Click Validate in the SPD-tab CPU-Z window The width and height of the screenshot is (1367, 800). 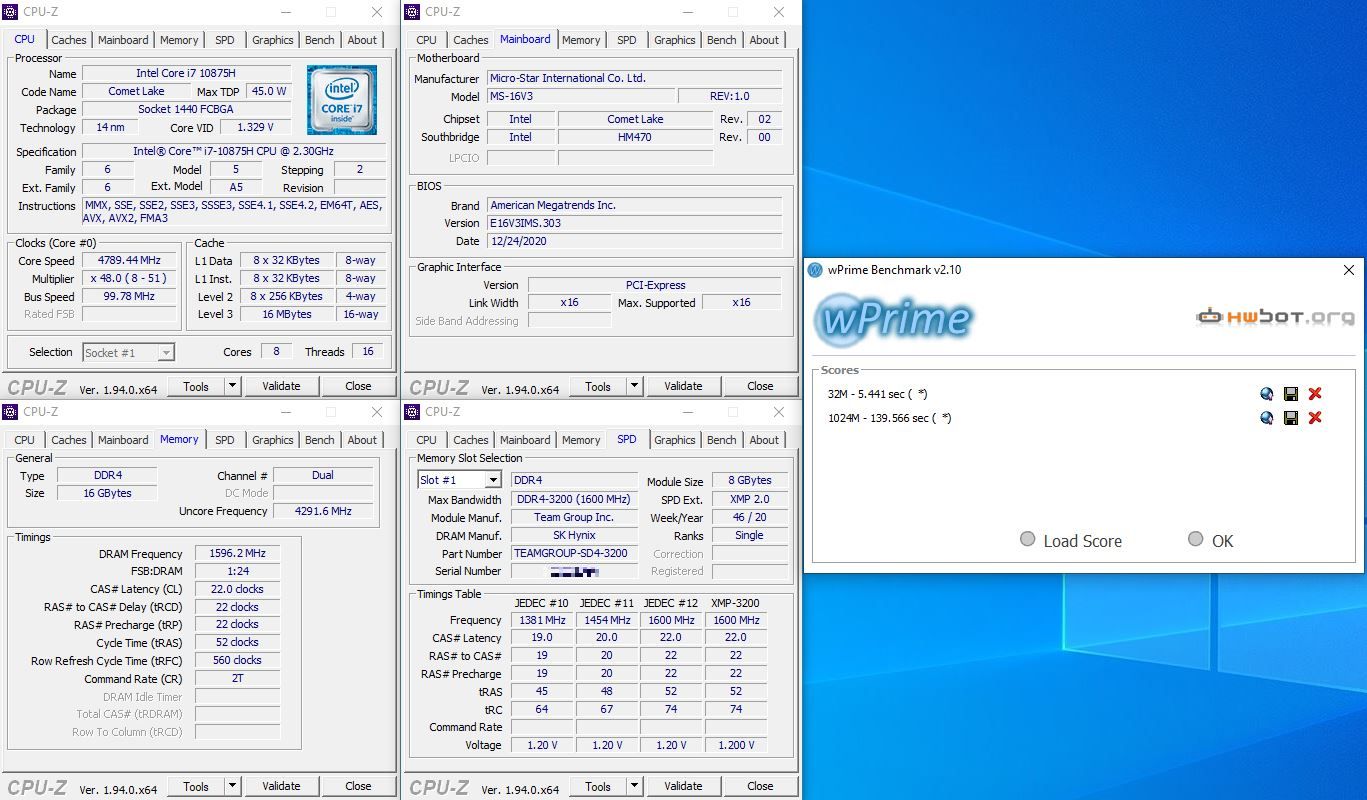point(683,786)
